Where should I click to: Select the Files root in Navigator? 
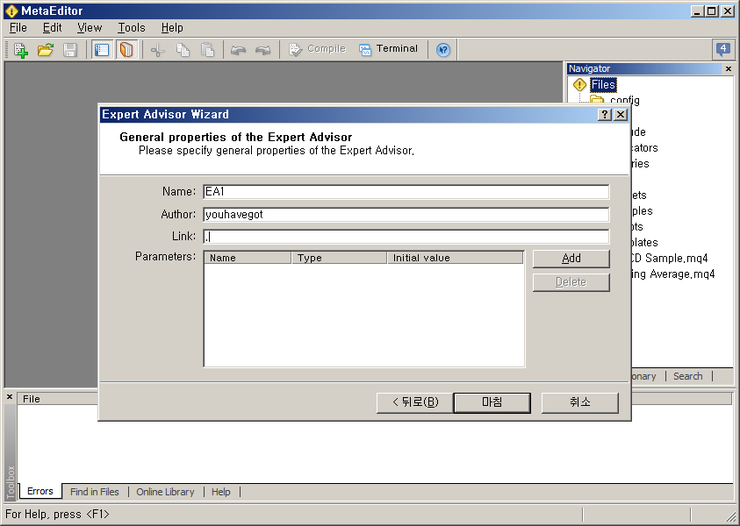click(x=603, y=85)
